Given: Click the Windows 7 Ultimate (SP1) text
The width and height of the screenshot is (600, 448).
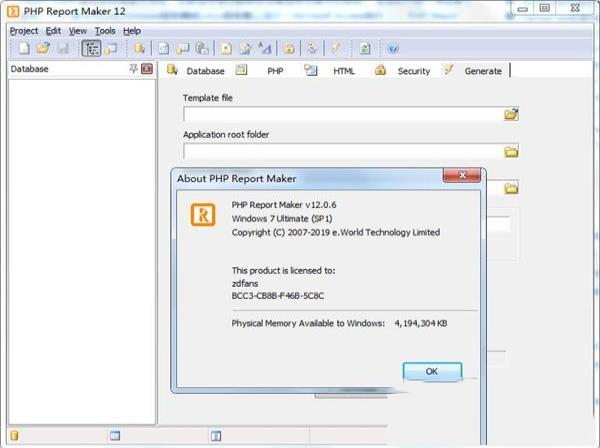Looking at the screenshot, I should pyautogui.click(x=282, y=218).
